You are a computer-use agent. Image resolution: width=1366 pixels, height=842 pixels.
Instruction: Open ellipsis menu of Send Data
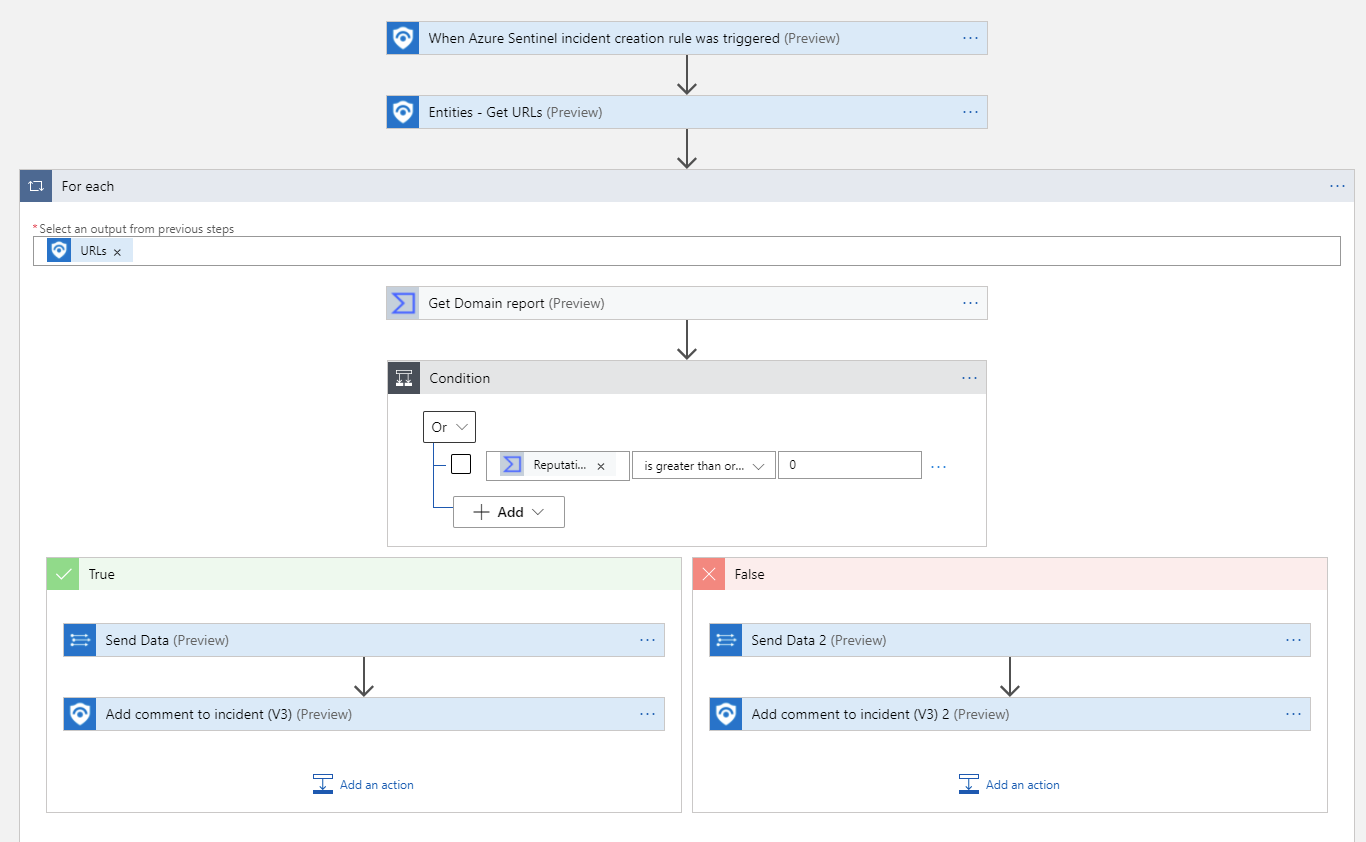(x=647, y=640)
